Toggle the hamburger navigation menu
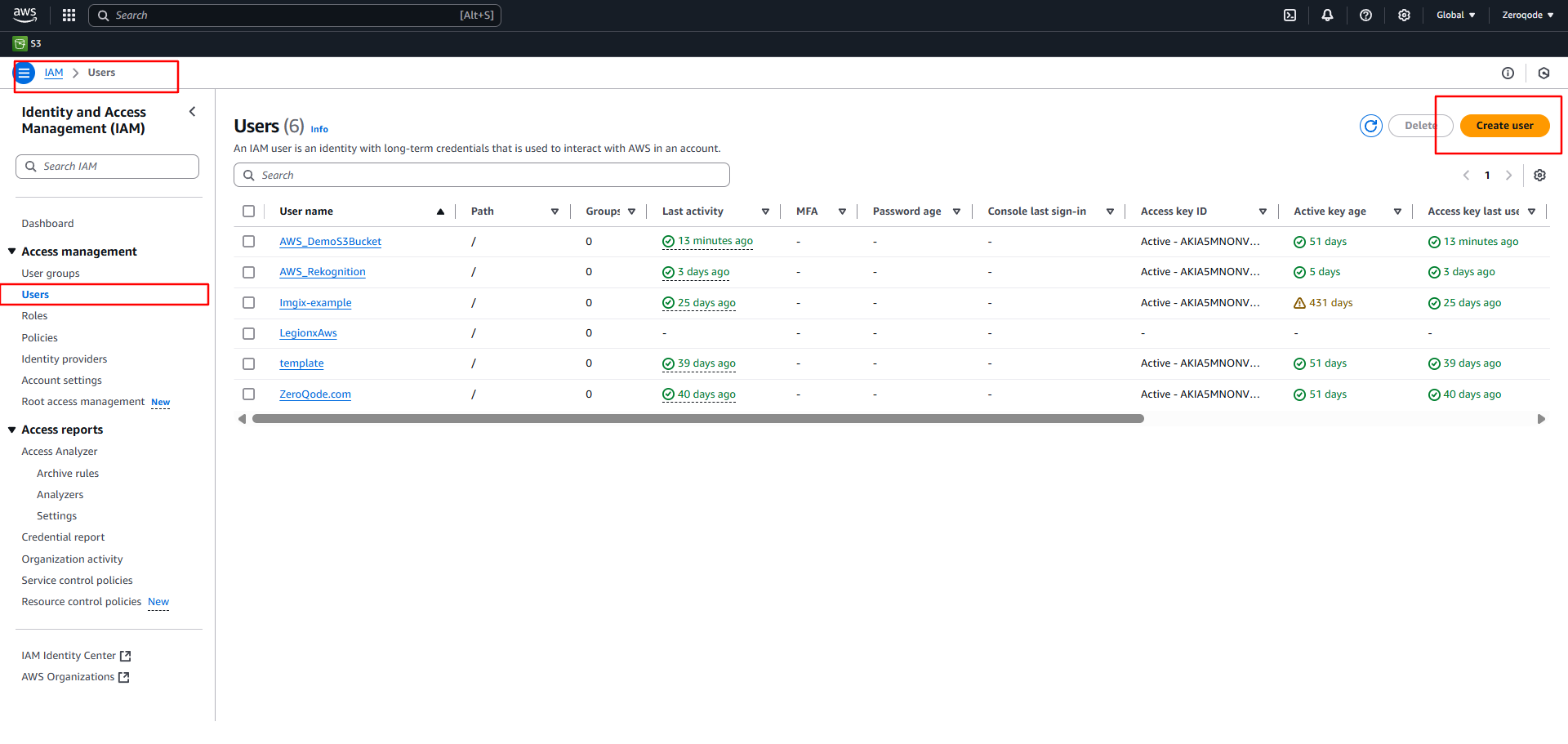Screen dimensions: 1568x744 tap(24, 74)
